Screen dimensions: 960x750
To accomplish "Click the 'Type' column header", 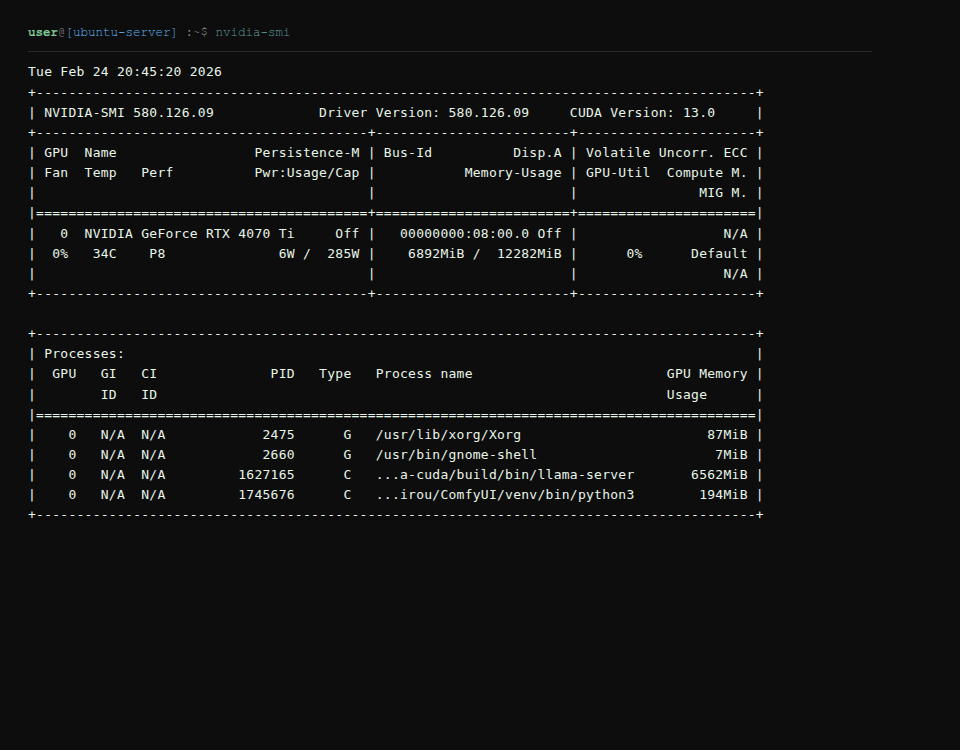I will point(335,374).
